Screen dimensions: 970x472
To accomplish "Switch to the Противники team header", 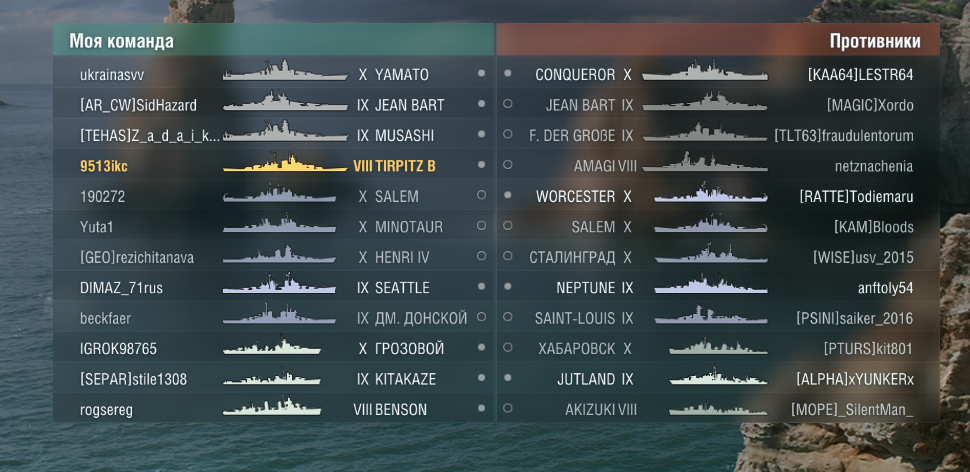I will click(874, 41).
